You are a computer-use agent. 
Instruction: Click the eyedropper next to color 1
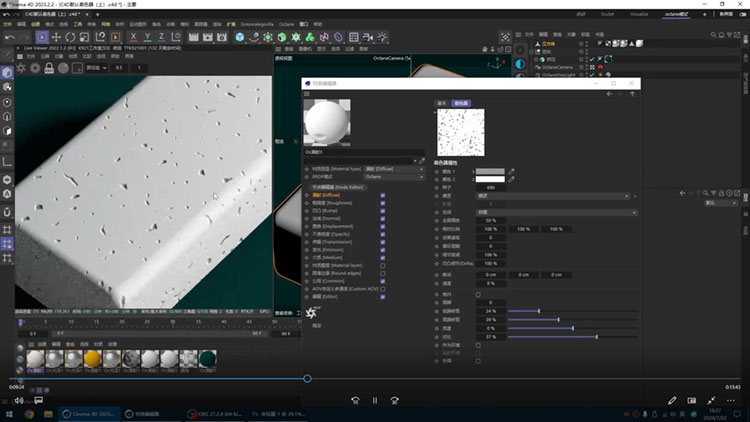click(512, 171)
